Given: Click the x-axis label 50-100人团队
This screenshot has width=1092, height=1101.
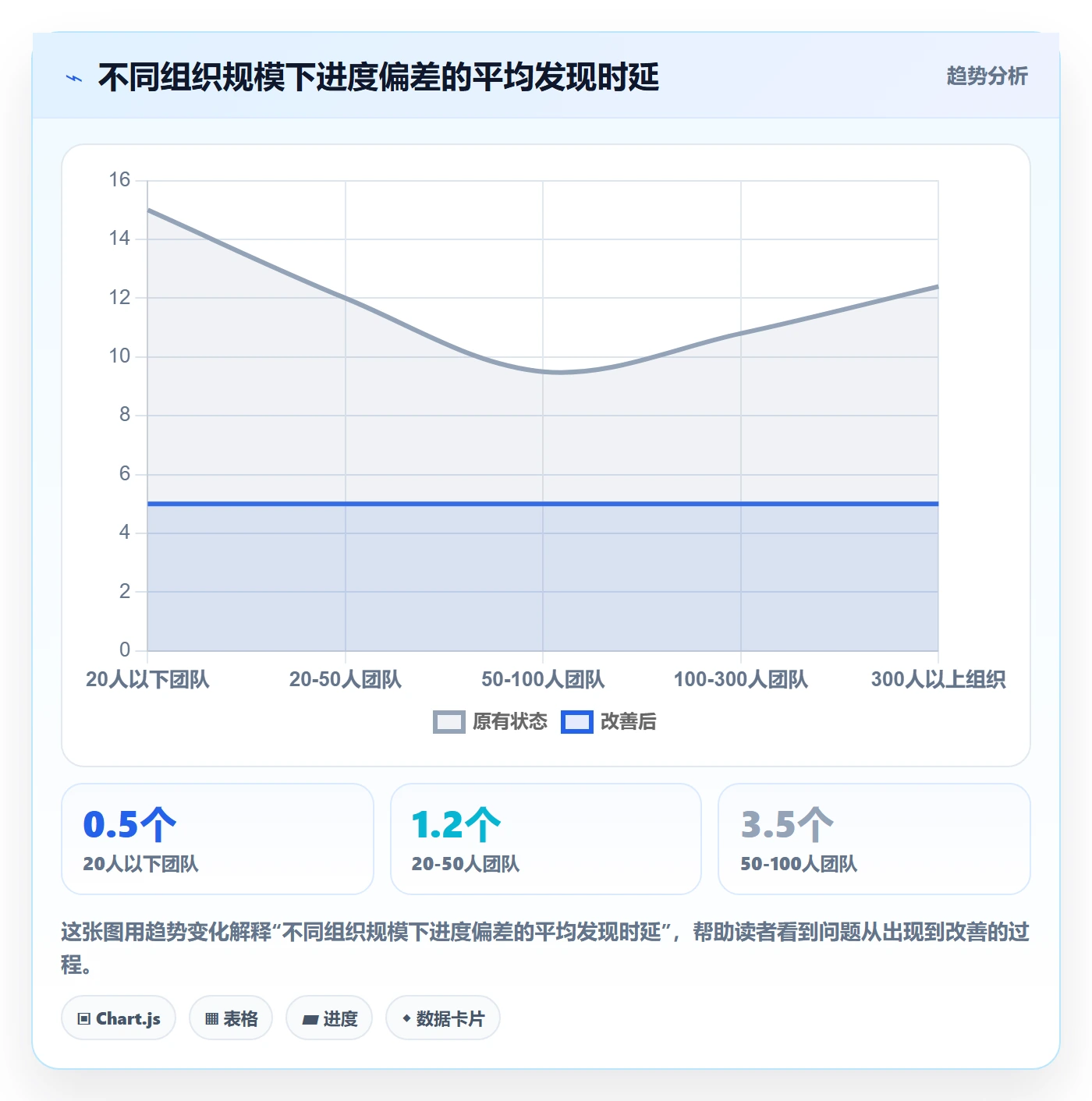Looking at the screenshot, I should [543, 679].
